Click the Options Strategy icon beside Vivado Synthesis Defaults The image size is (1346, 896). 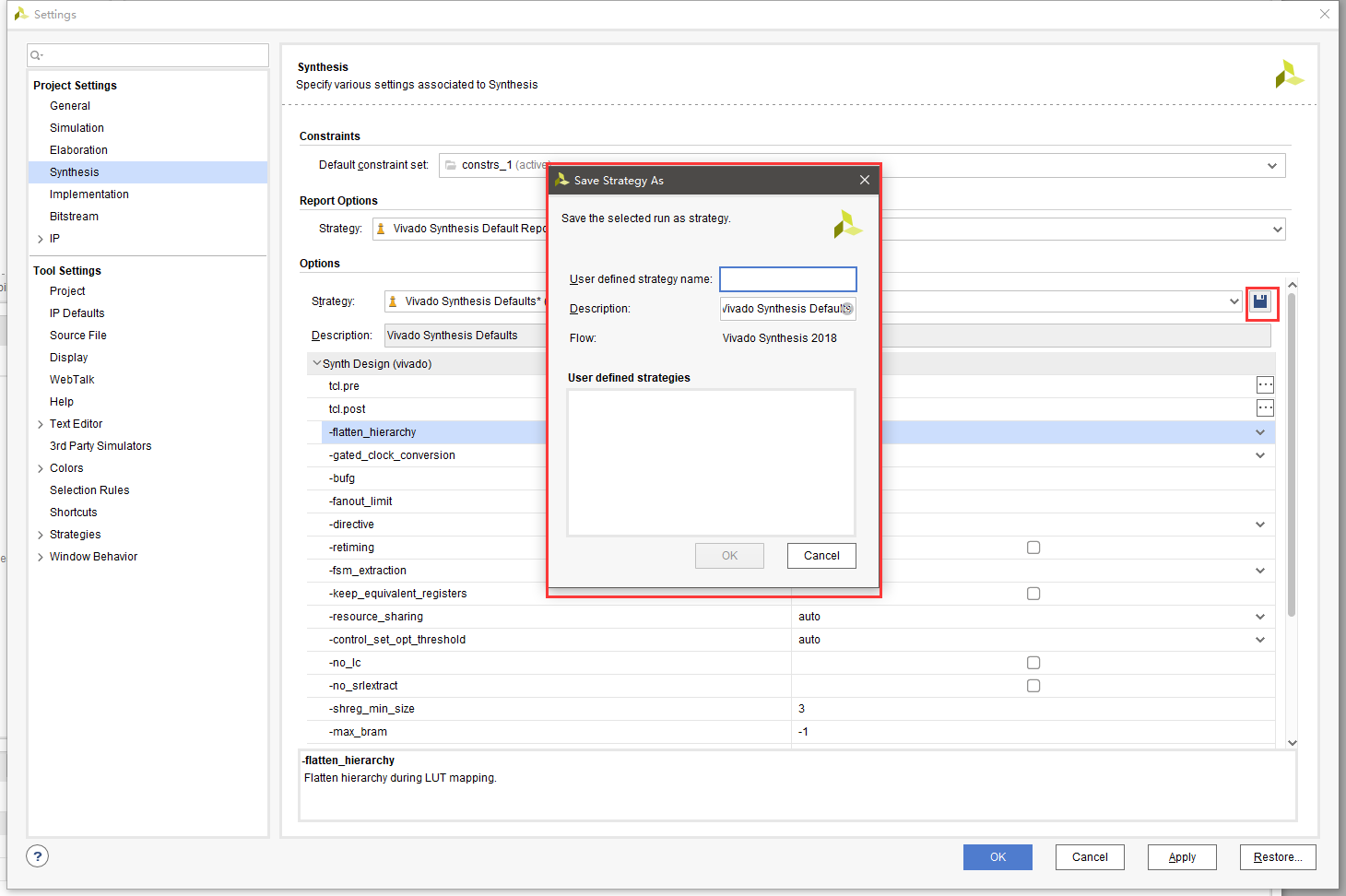coord(393,301)
